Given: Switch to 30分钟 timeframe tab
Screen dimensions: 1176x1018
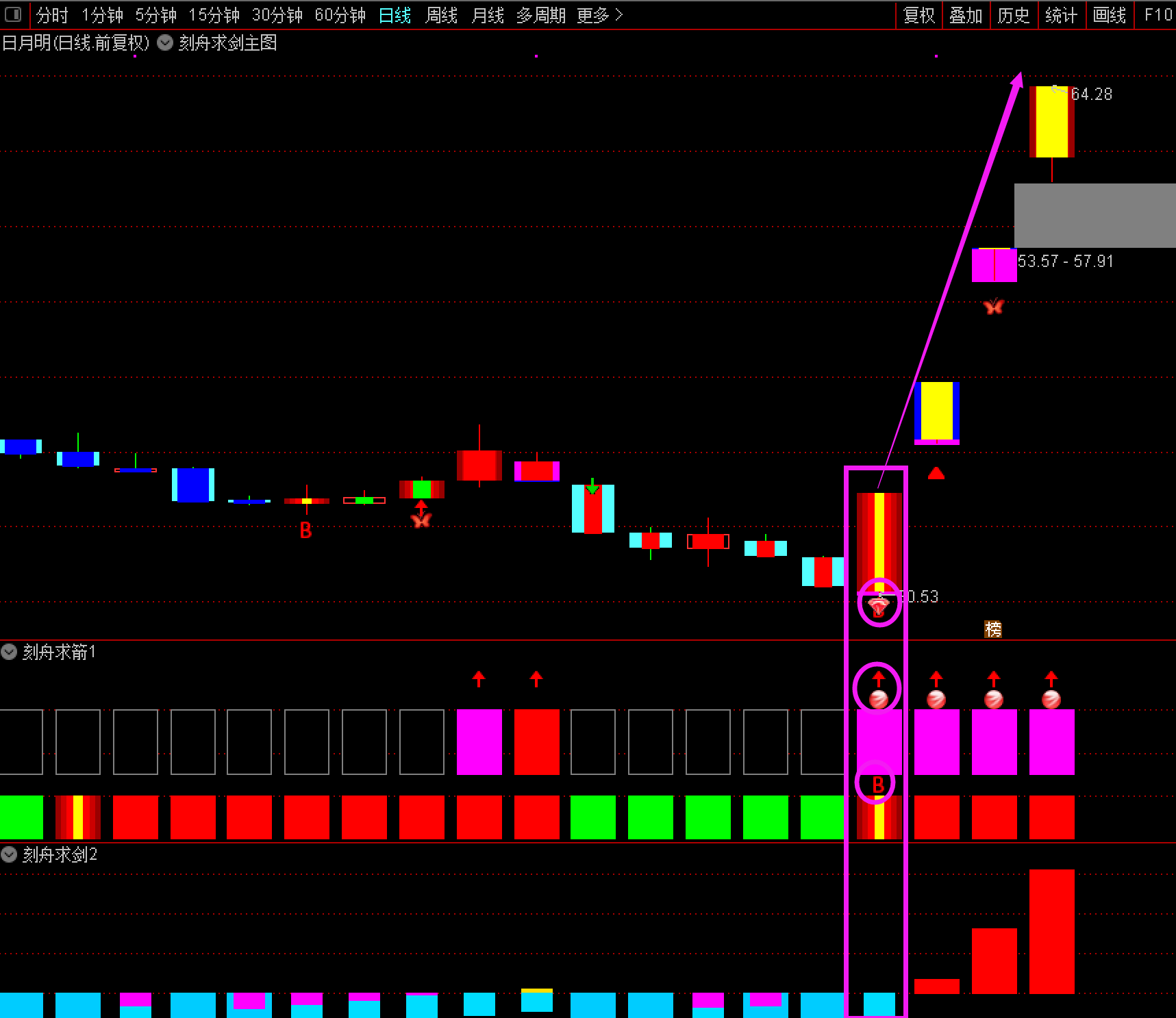Looking at the screenshot, I should [277, 15].
